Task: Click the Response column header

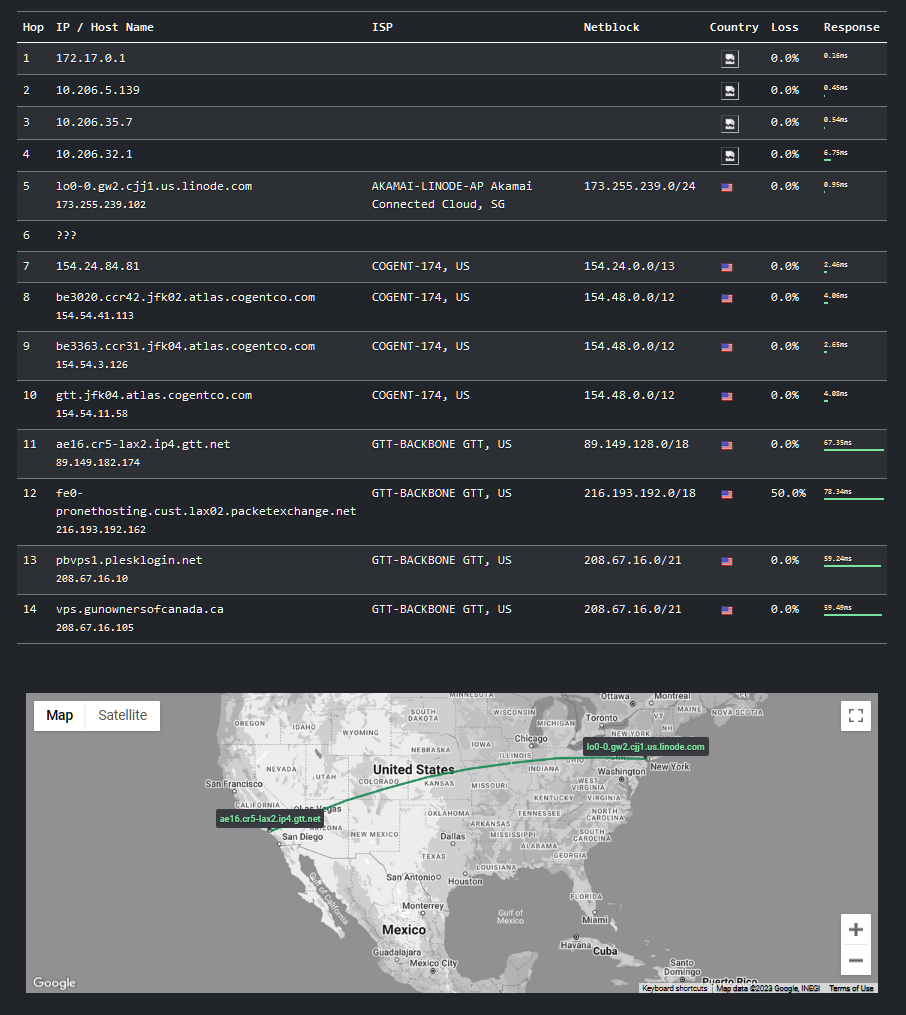Action: coord(851,27)
